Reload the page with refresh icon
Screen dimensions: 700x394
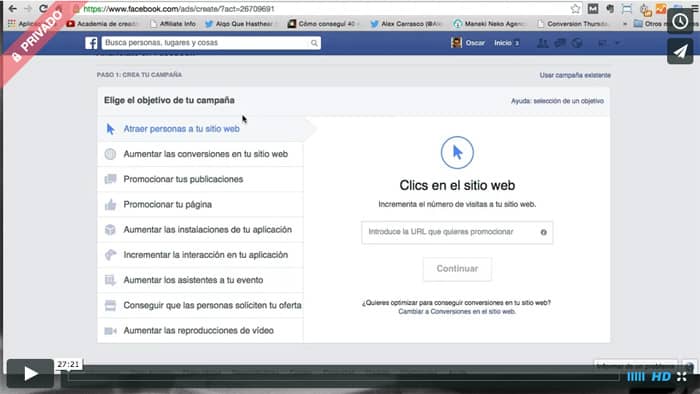click(43, 8)
